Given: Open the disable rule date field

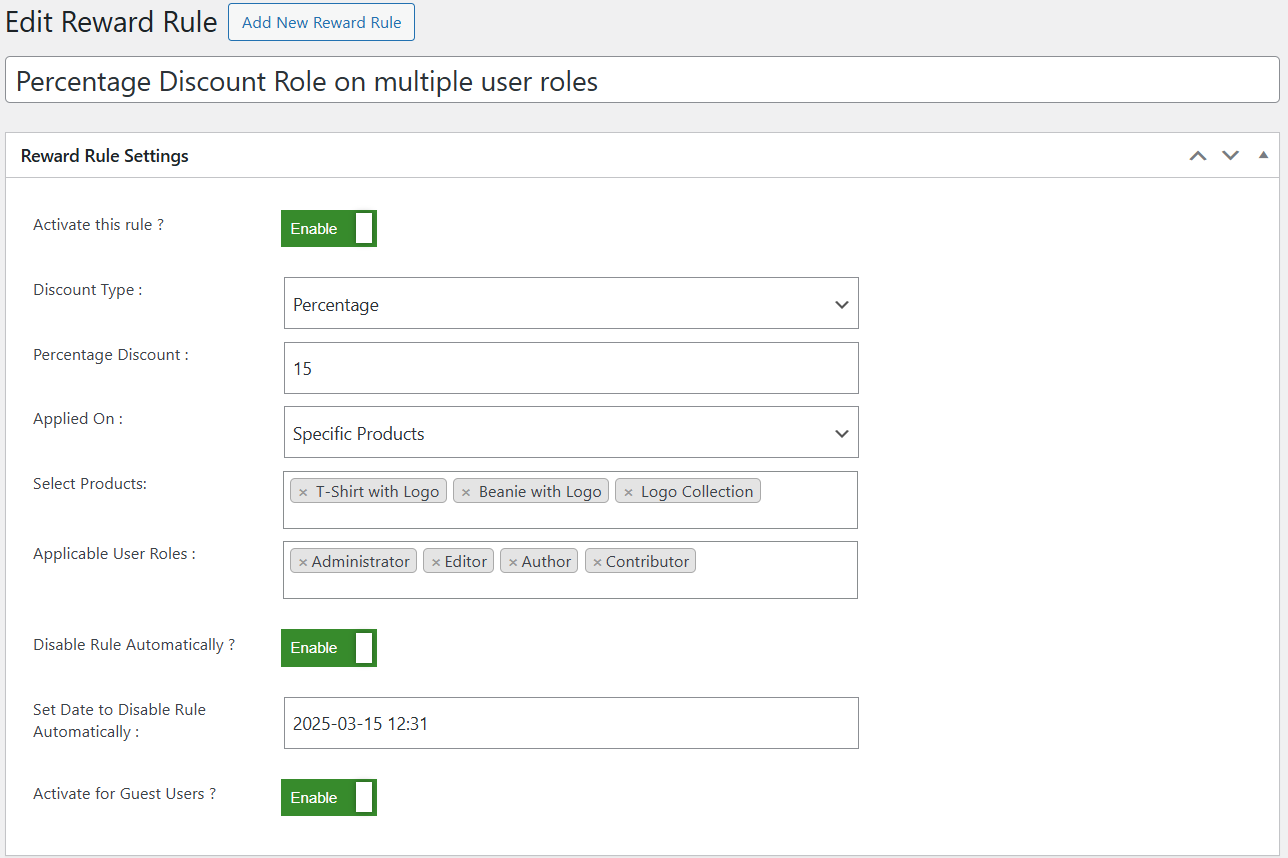Looking at the screenshot, I should [x=570, y=722].
